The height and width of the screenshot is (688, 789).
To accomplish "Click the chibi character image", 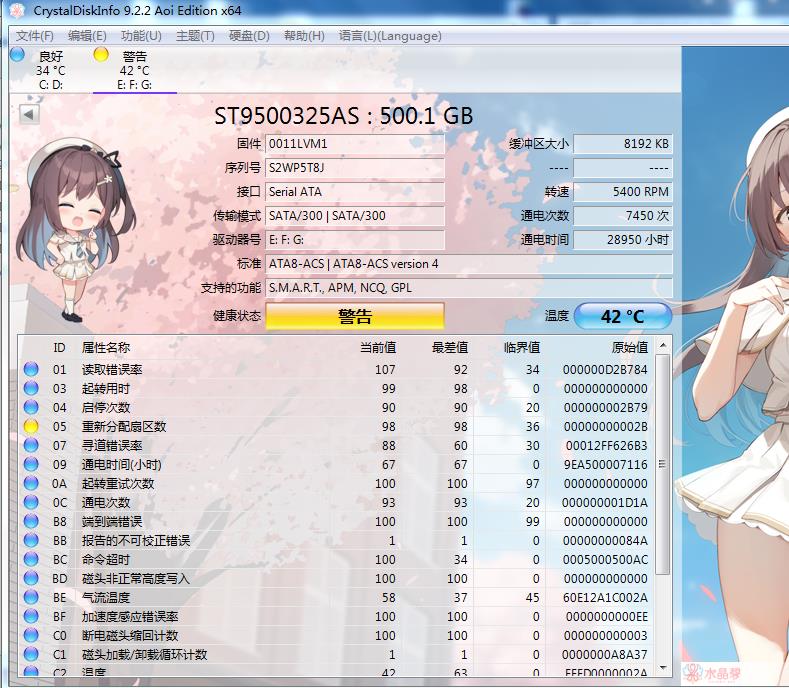I will coord(74,230).
